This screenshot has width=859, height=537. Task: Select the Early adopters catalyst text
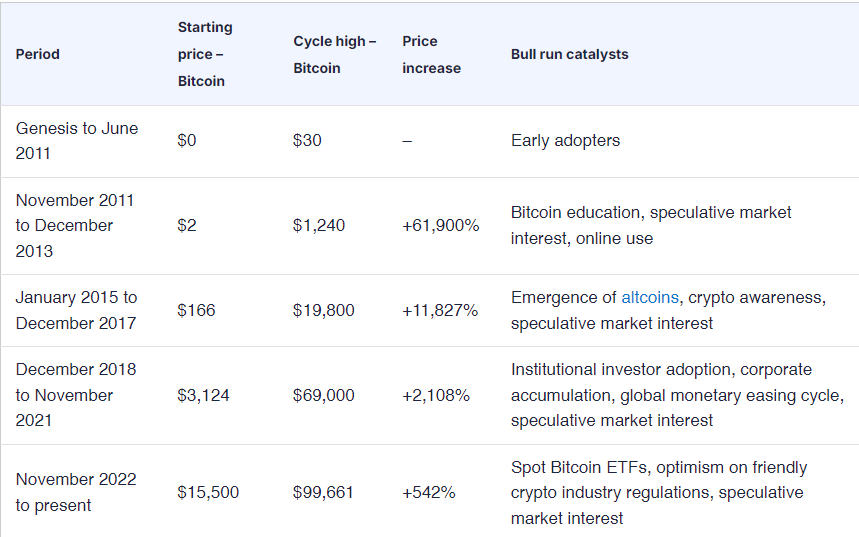[565, 141]
